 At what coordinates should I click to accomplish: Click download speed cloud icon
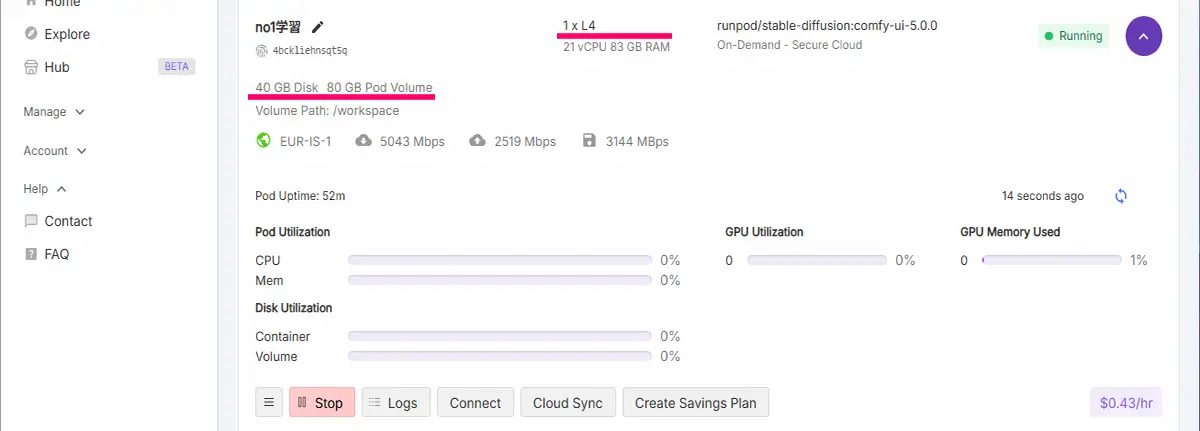tap(364, 141)
